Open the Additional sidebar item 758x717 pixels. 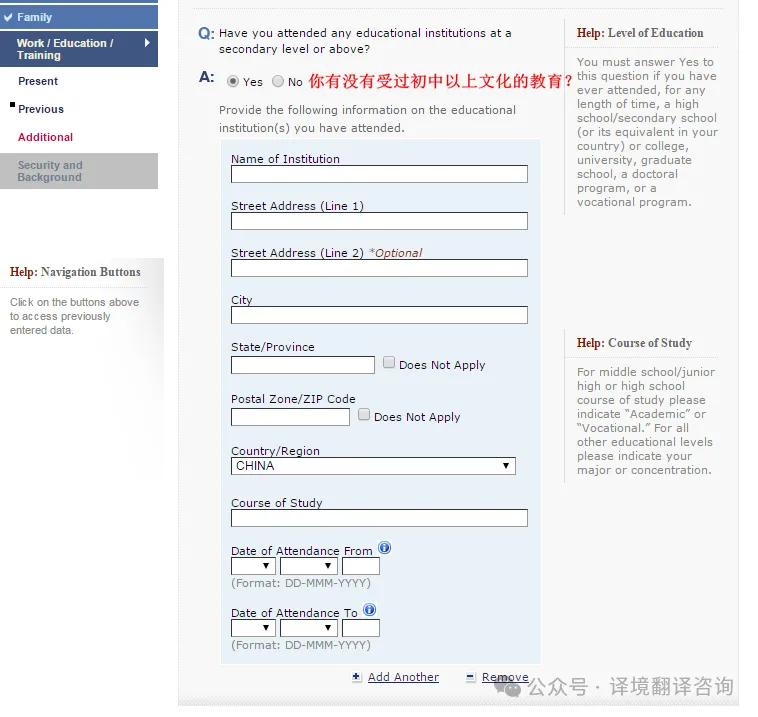(x=45, y=137)
